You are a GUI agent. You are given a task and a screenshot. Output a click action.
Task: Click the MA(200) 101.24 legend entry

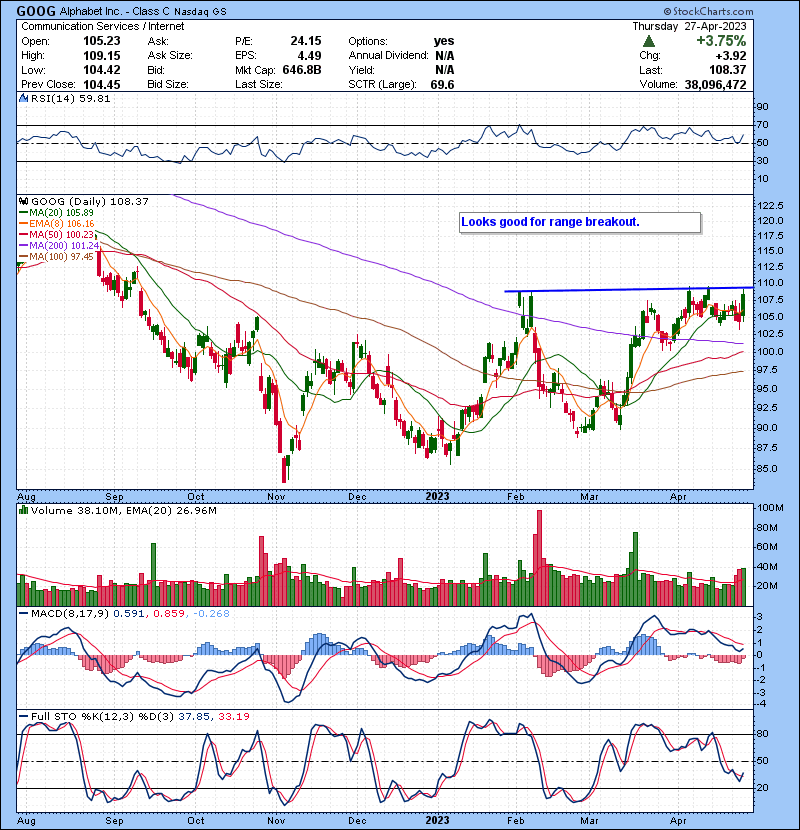pos(59,246)
